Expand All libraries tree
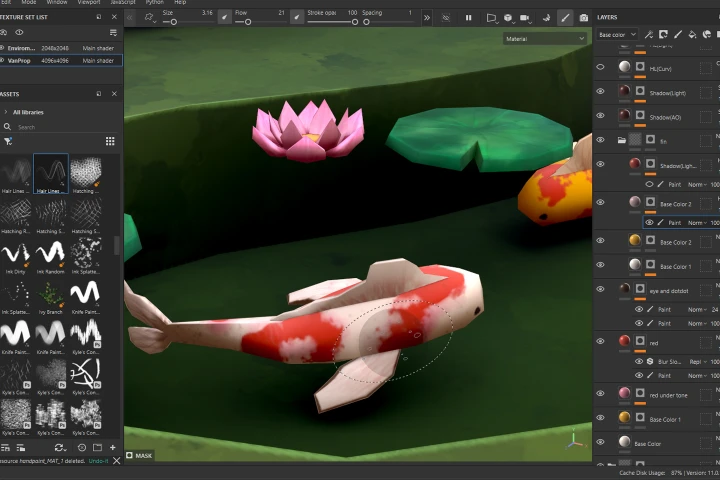Image resolution: width=720 pixels, height=480 pixels. coord(6,112)
